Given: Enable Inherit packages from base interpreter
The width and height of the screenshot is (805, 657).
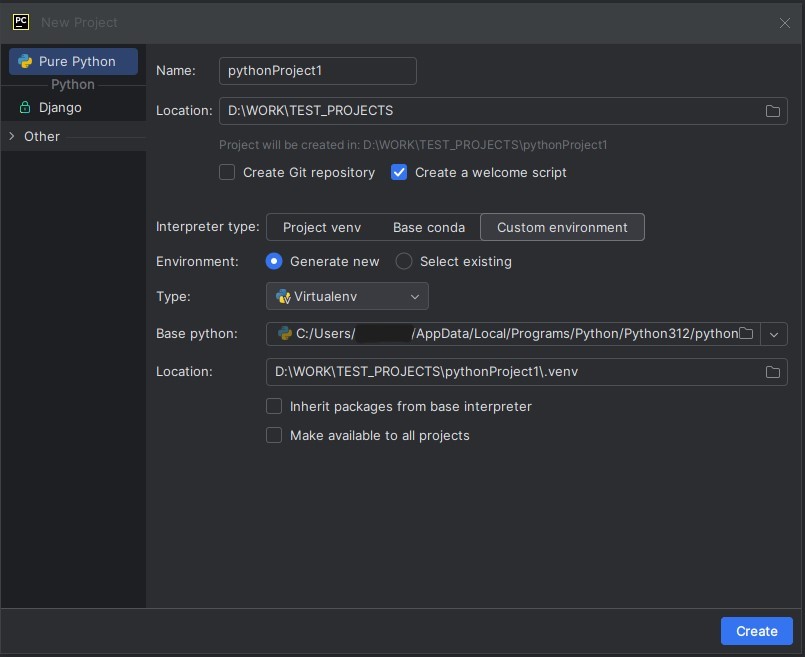Looking at the screenshot, I should click(x=274, y=407).
